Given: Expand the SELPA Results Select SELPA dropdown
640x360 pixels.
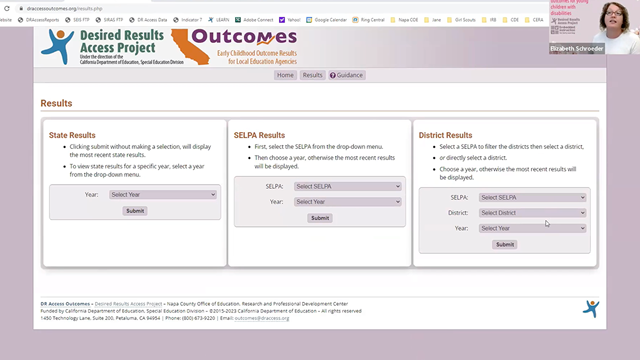Looking at the screenshot, I should [348, 187].
